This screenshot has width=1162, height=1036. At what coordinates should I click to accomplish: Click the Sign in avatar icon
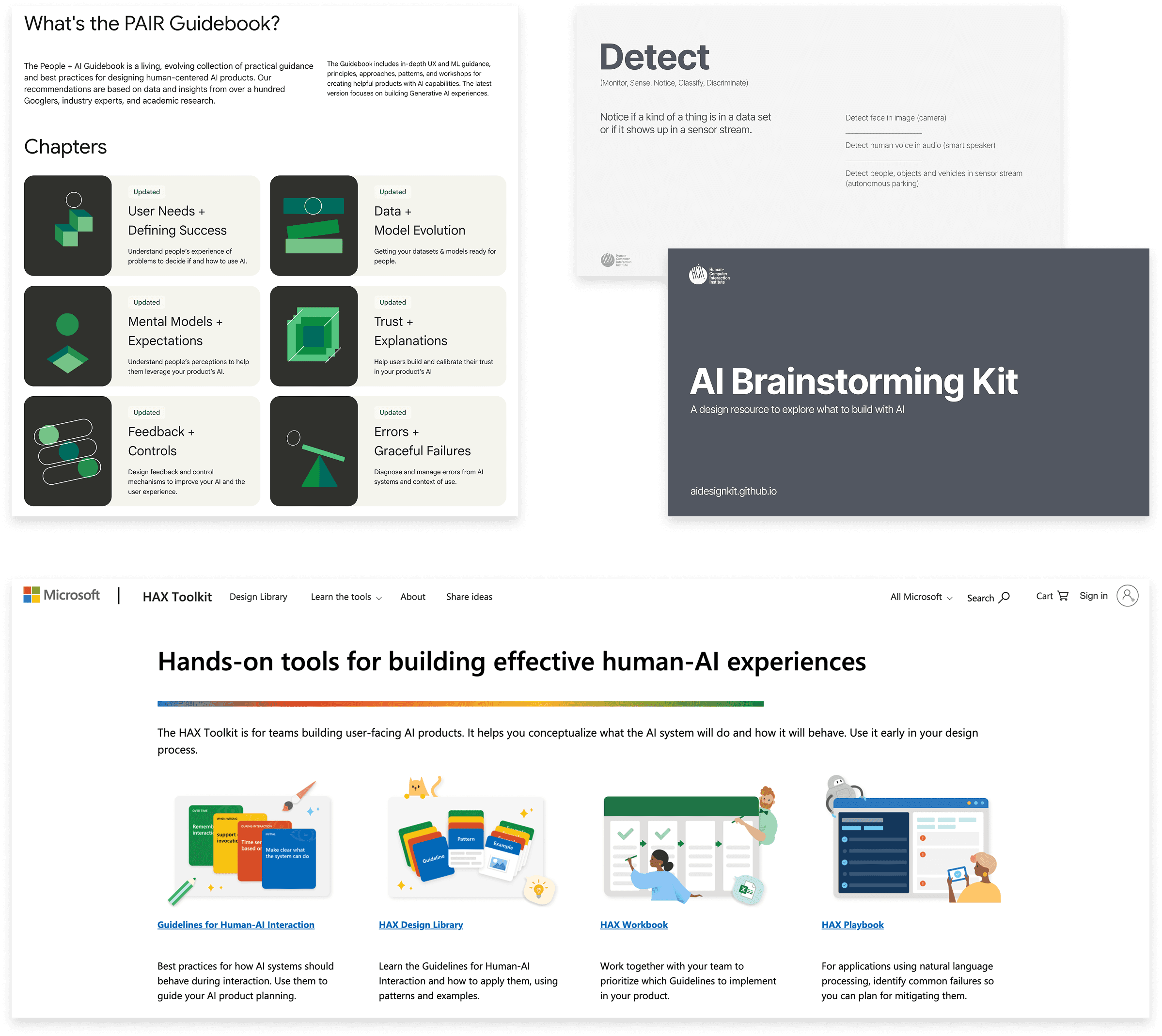point(1127,596)
